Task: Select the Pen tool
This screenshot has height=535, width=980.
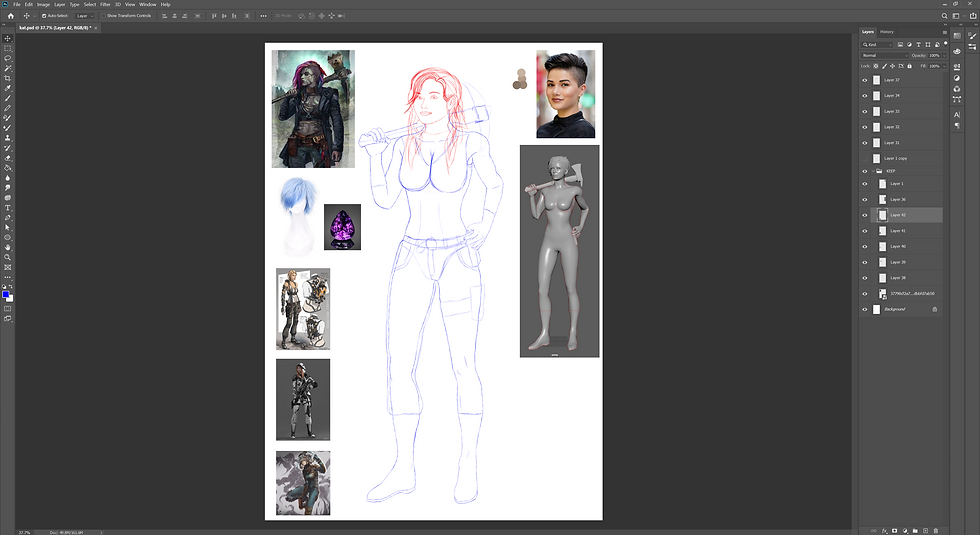Action: 8,218
